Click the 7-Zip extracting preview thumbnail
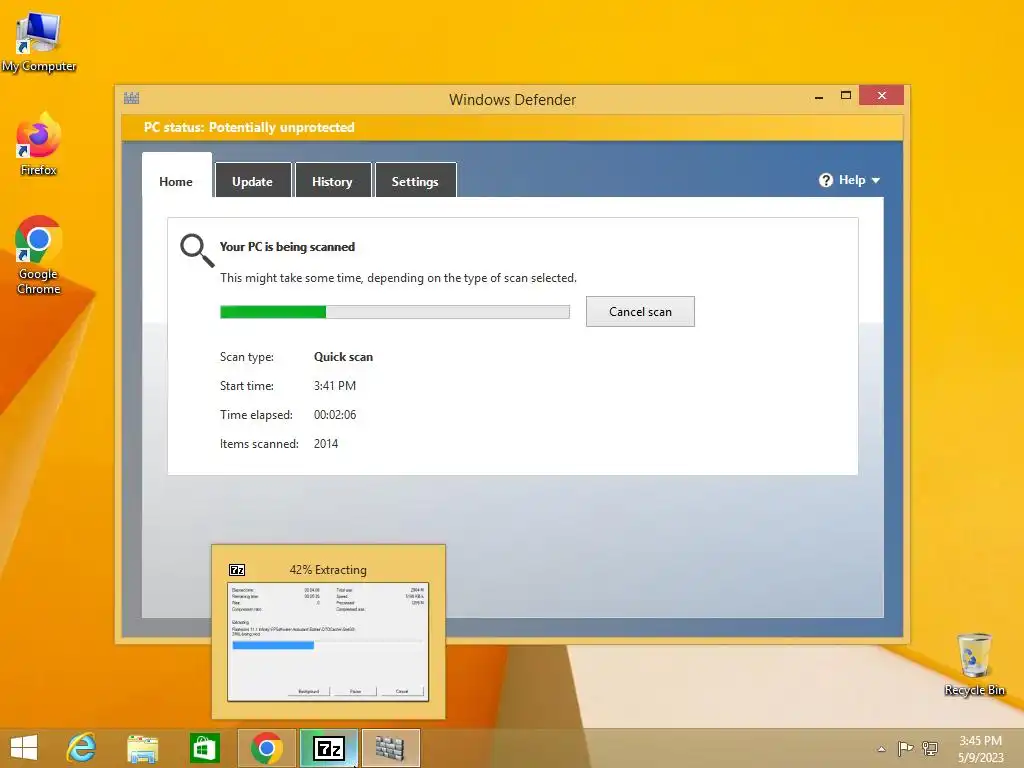The image size is (1024, 768). pyautogui.click(x=328, y=642)
